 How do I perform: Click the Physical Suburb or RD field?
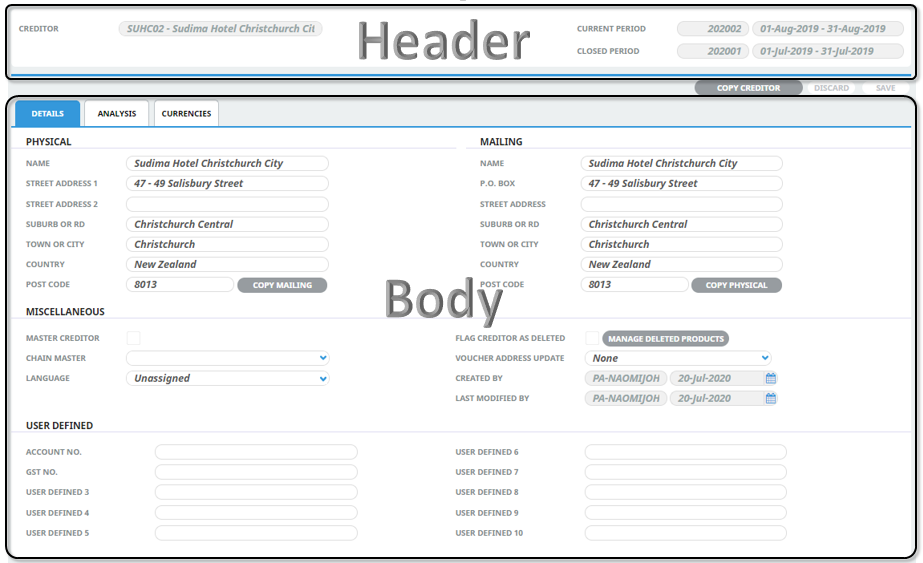click(x=227, y=224)
